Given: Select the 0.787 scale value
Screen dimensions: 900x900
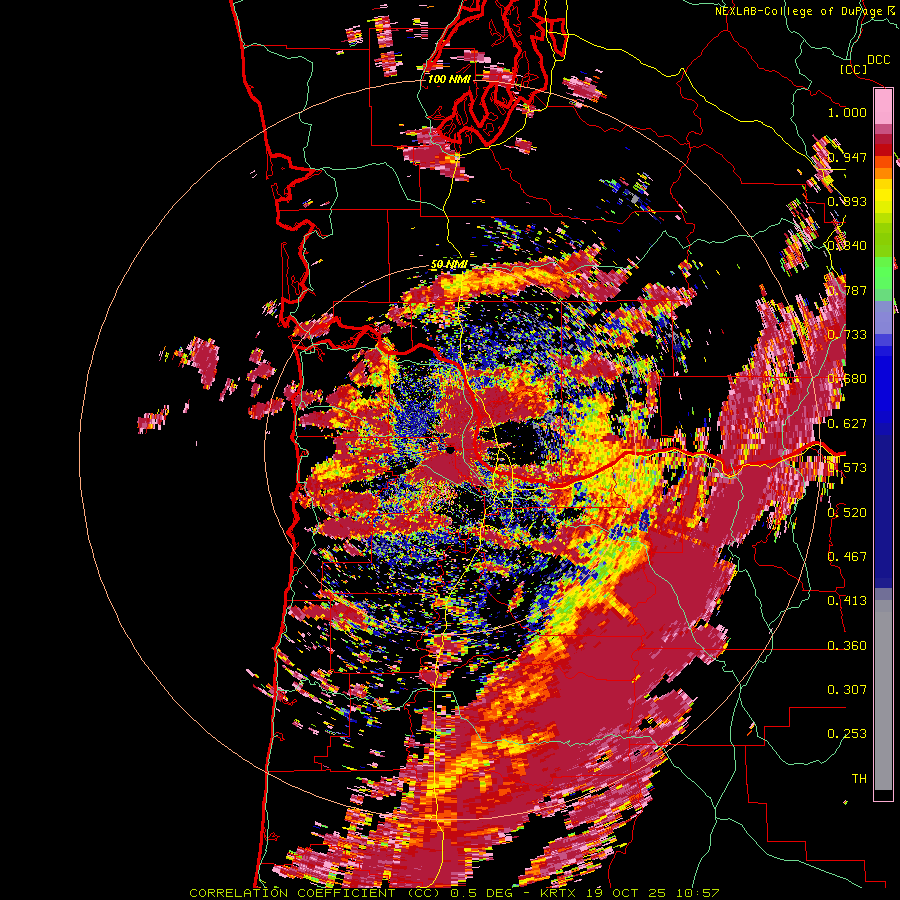Looking at the screenshot, I should coord(847,290).
